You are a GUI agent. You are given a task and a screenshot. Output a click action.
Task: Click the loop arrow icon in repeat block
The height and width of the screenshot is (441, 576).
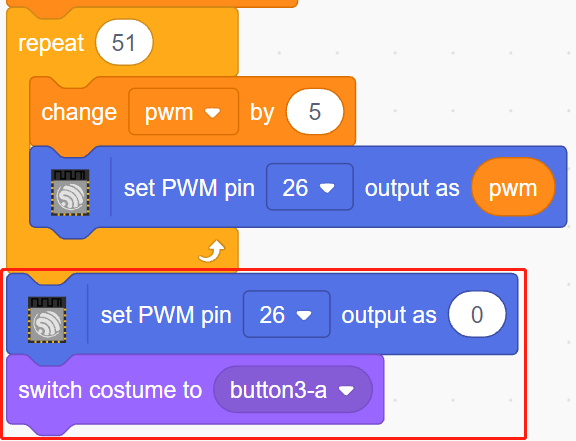point(212,251)
